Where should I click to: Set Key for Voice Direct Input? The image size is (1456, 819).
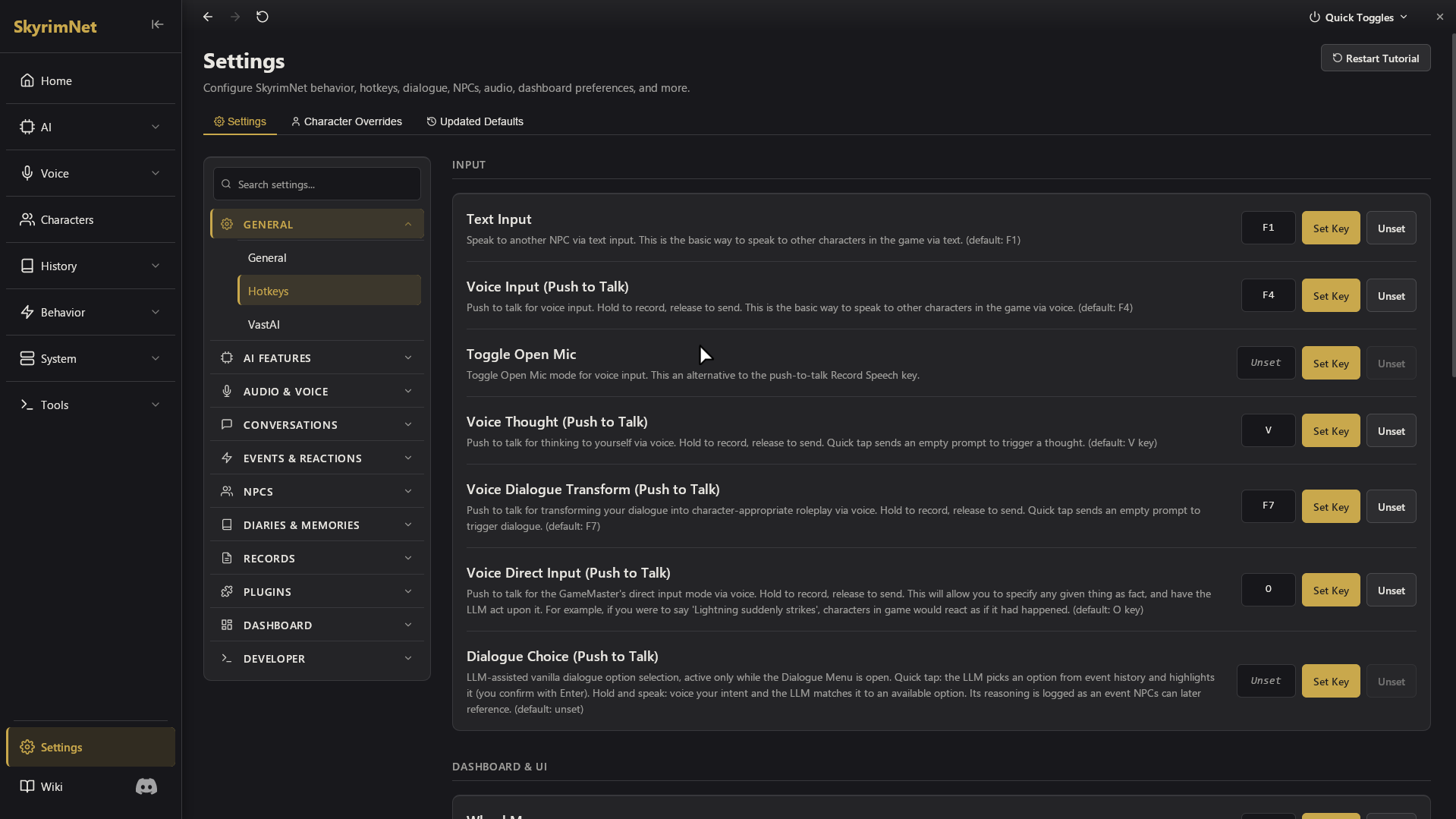pyautogui.click(x=1331, y=590)
